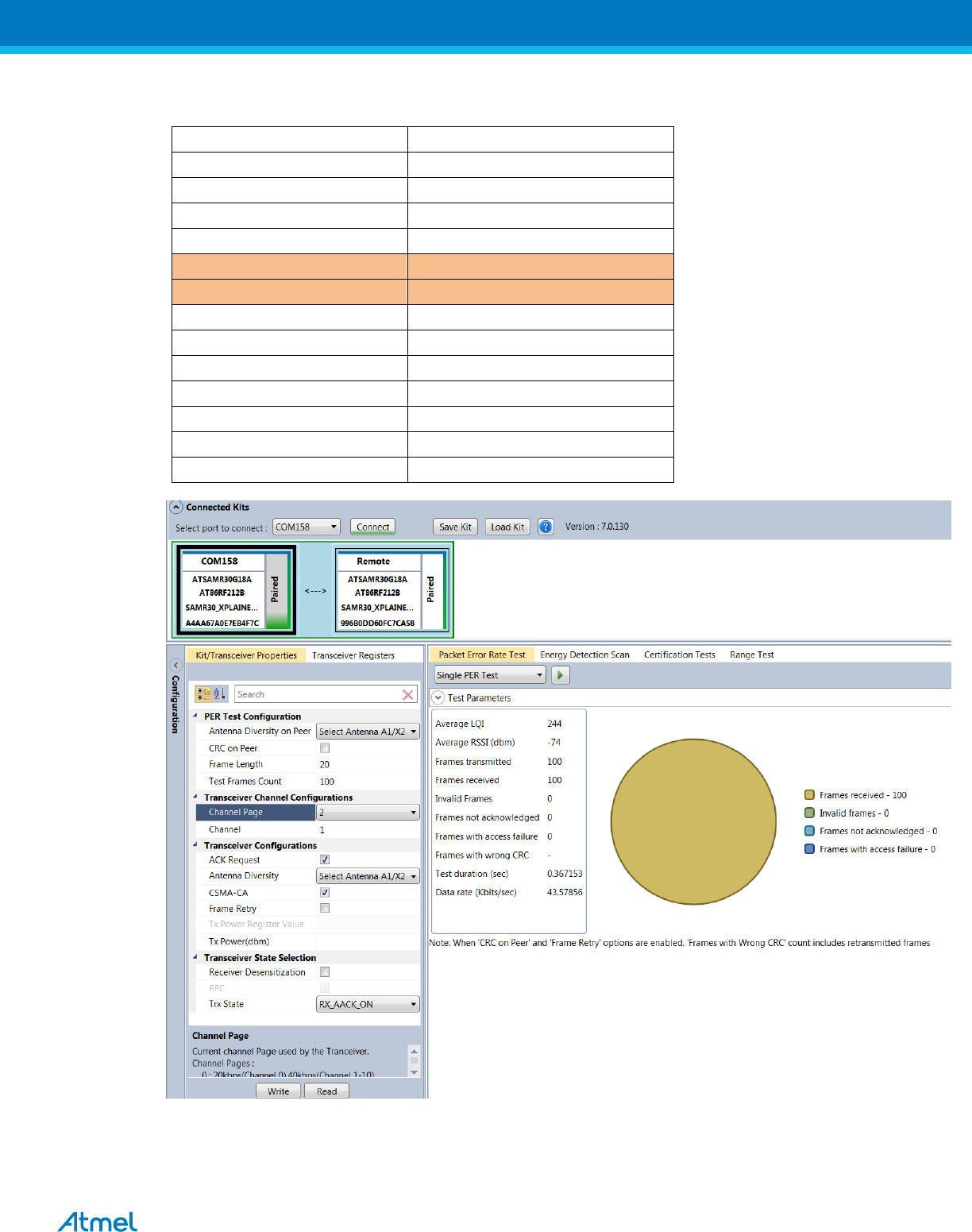
Task: Switch to Transceiver Registers tab
Action: [x=353, y=655]
